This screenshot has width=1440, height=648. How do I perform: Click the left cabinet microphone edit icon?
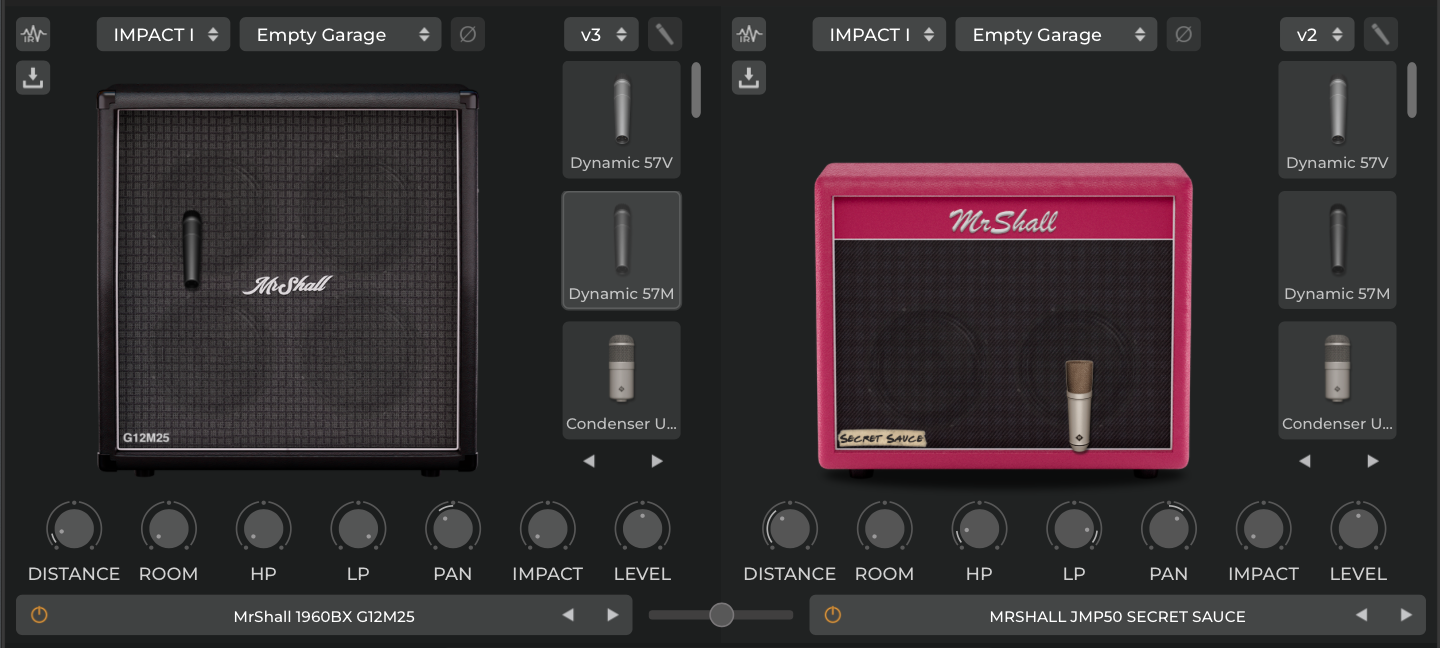(664, 35)
